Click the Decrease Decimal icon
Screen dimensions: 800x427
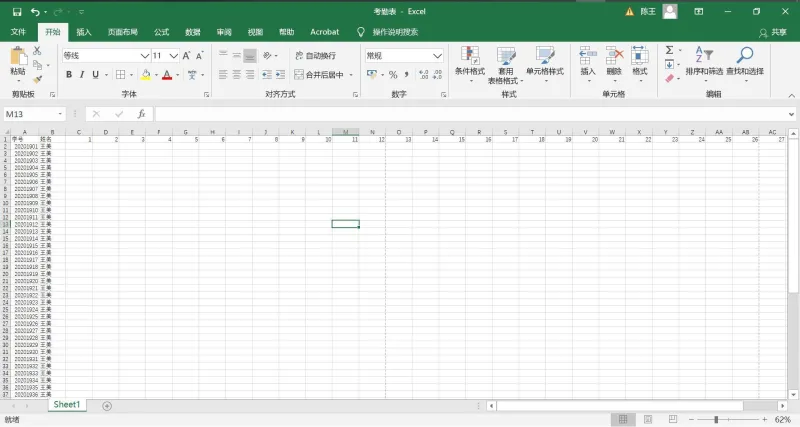click(x=437, y=74)
